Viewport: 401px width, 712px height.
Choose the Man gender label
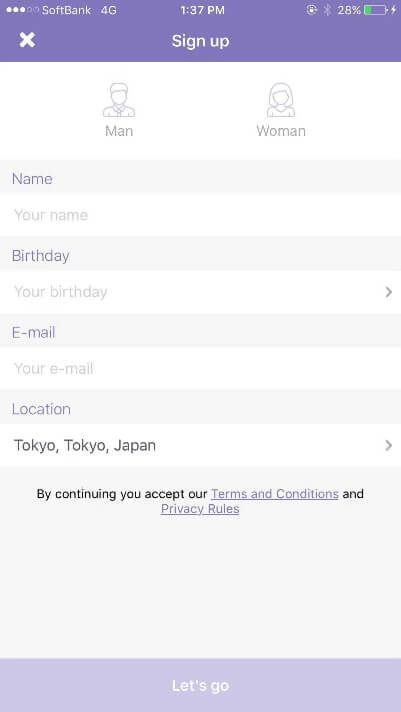click(119, 131)
